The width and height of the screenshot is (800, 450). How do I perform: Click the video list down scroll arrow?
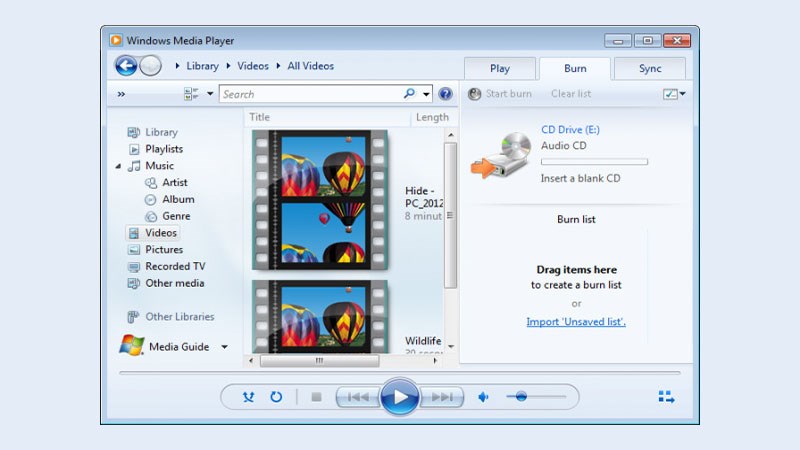pos(451,347)
